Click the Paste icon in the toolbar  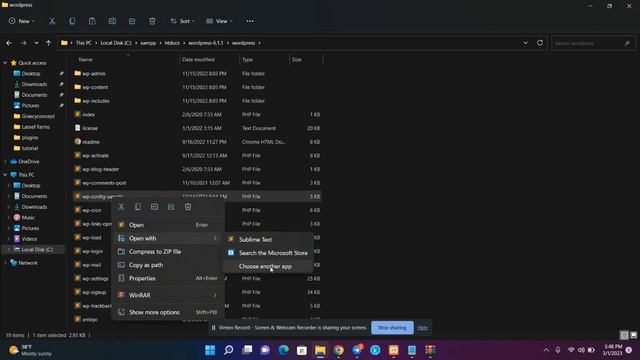coord(92,21)
